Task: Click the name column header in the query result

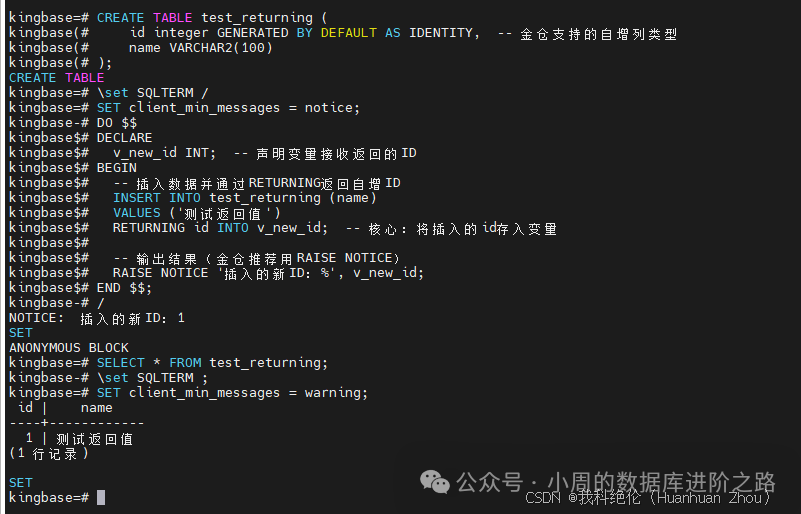Action: click(x=97, y=408)
